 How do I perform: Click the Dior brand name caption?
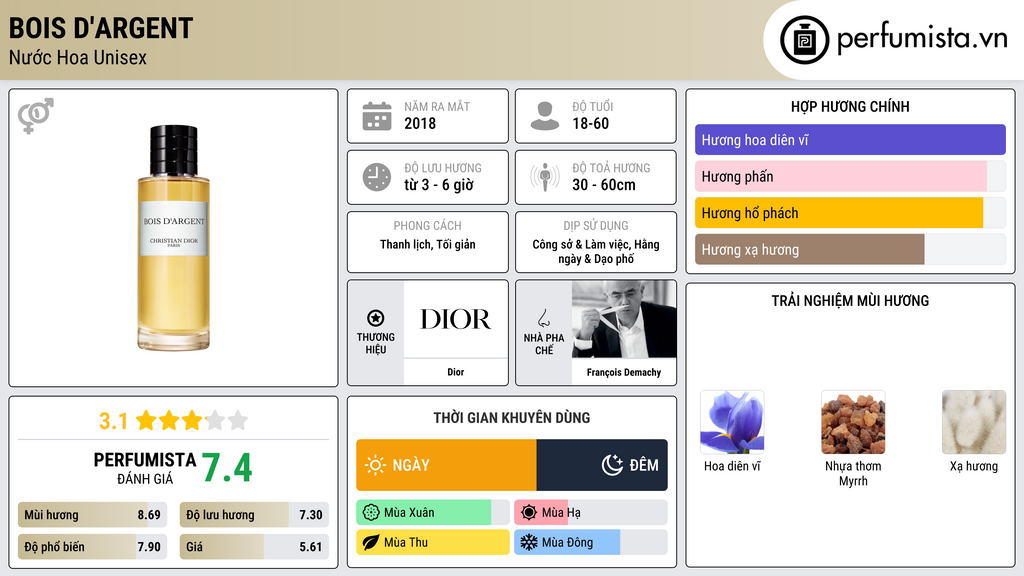click(455, 372)
